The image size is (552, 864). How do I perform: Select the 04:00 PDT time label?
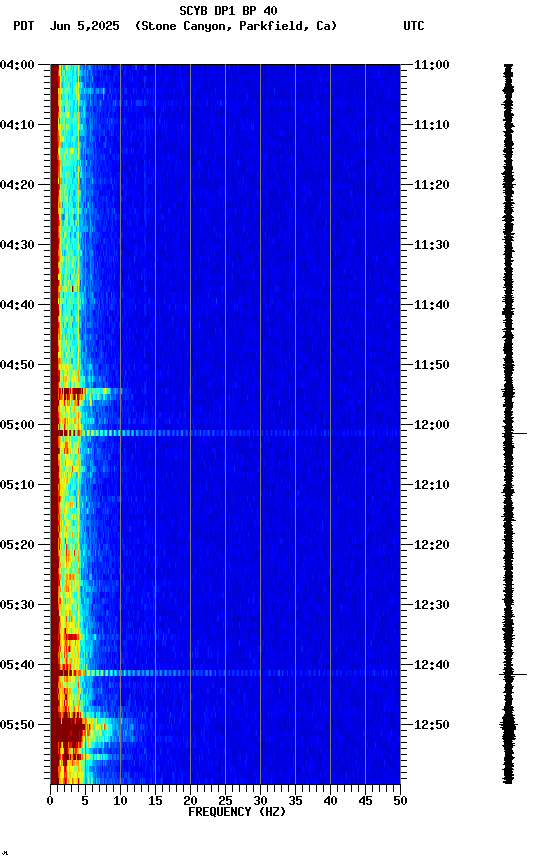click(17, 65)
